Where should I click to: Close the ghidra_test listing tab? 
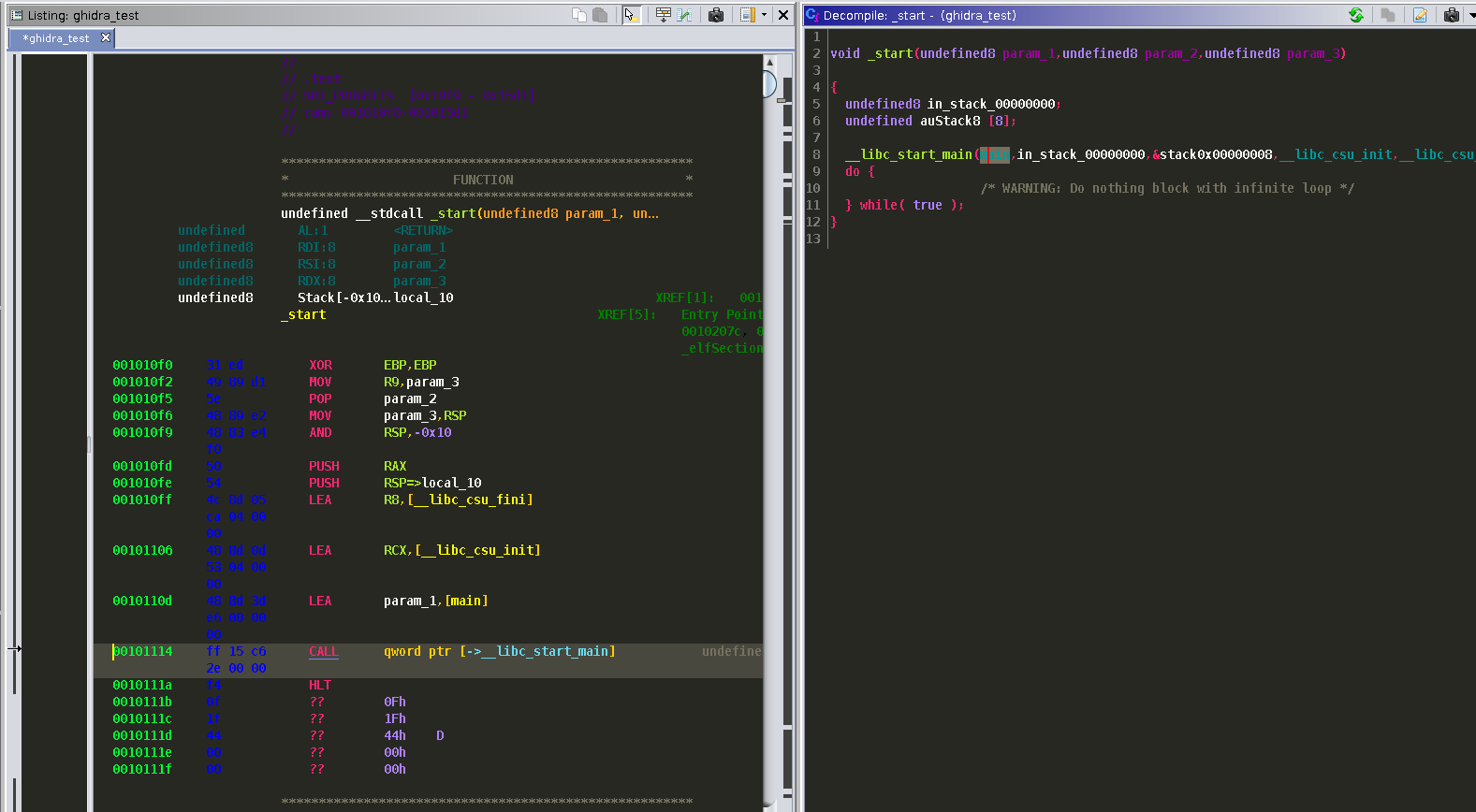point(106,38)
